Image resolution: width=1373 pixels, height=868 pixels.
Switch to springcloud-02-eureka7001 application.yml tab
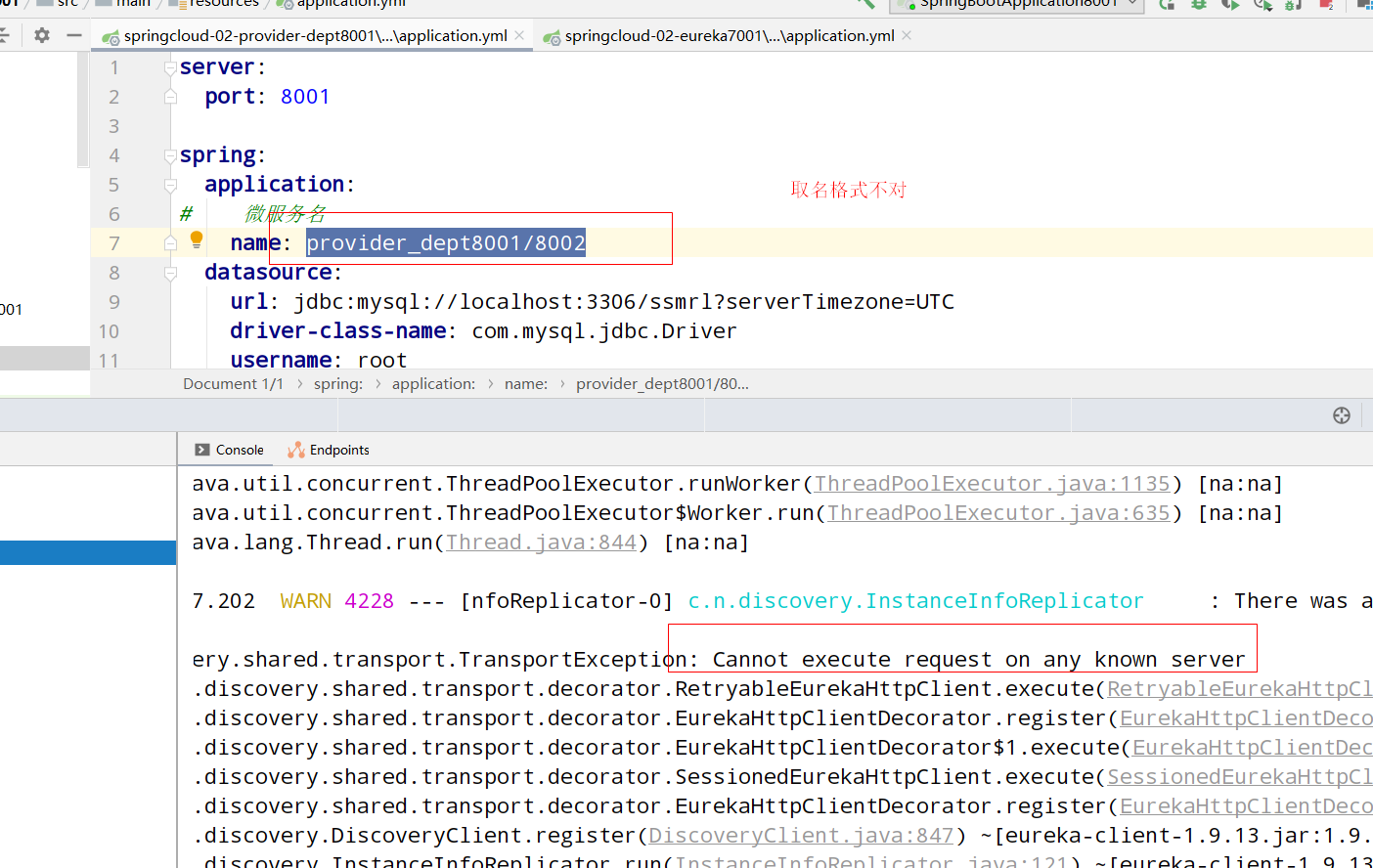(x=729, y=35)
